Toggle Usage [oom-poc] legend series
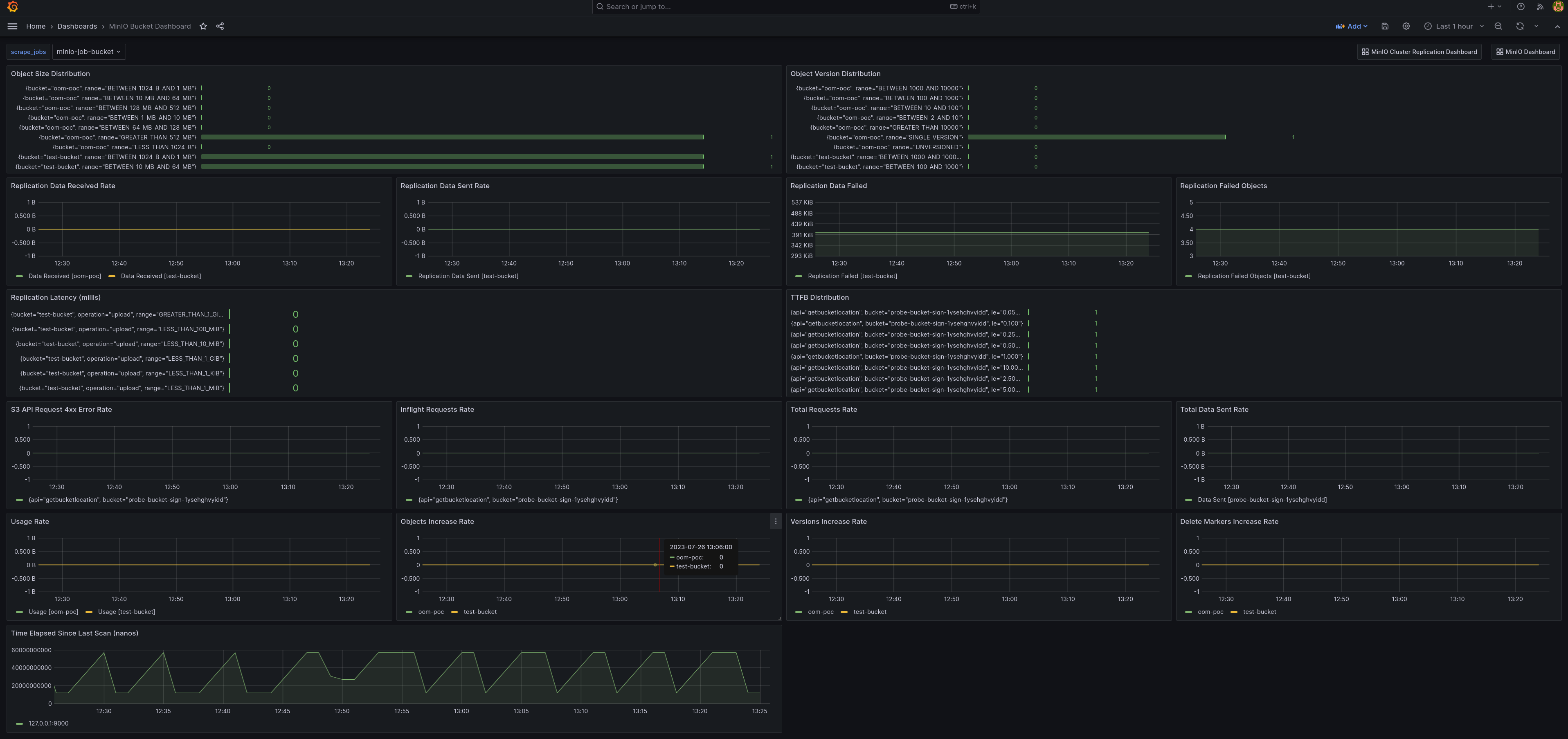 [53, 612]
